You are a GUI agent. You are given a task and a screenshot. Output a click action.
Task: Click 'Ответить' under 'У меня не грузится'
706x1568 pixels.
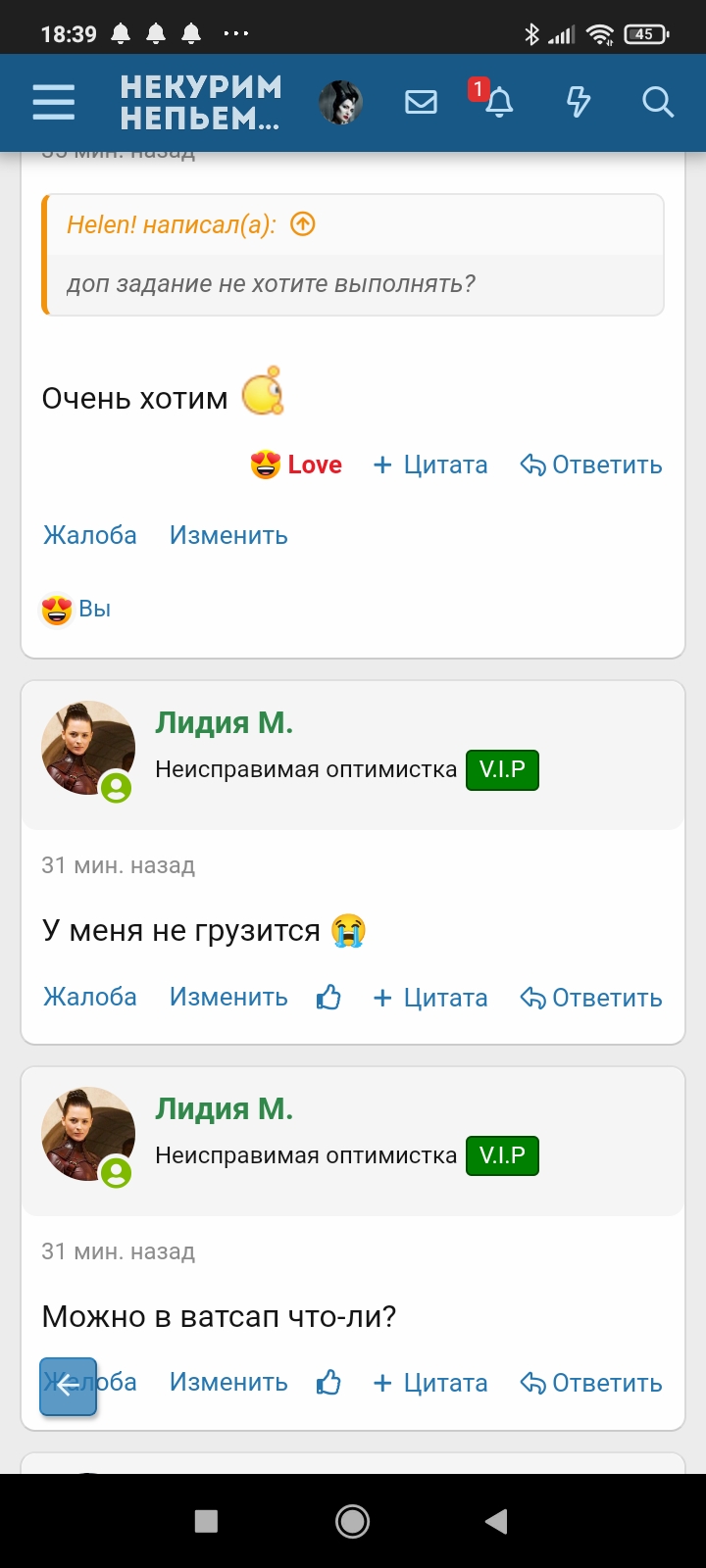591,998
